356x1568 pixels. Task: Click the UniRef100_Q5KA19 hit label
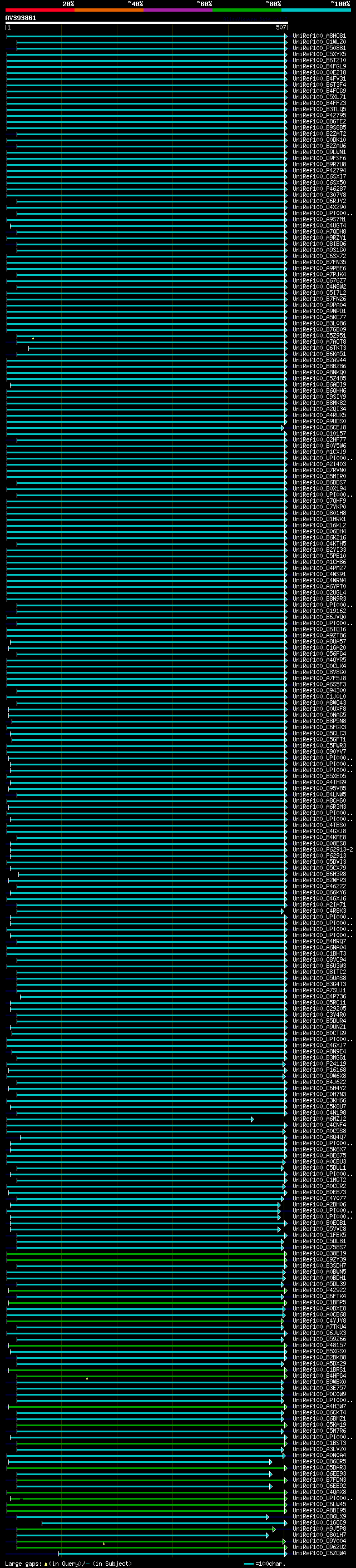[319, 1424]
